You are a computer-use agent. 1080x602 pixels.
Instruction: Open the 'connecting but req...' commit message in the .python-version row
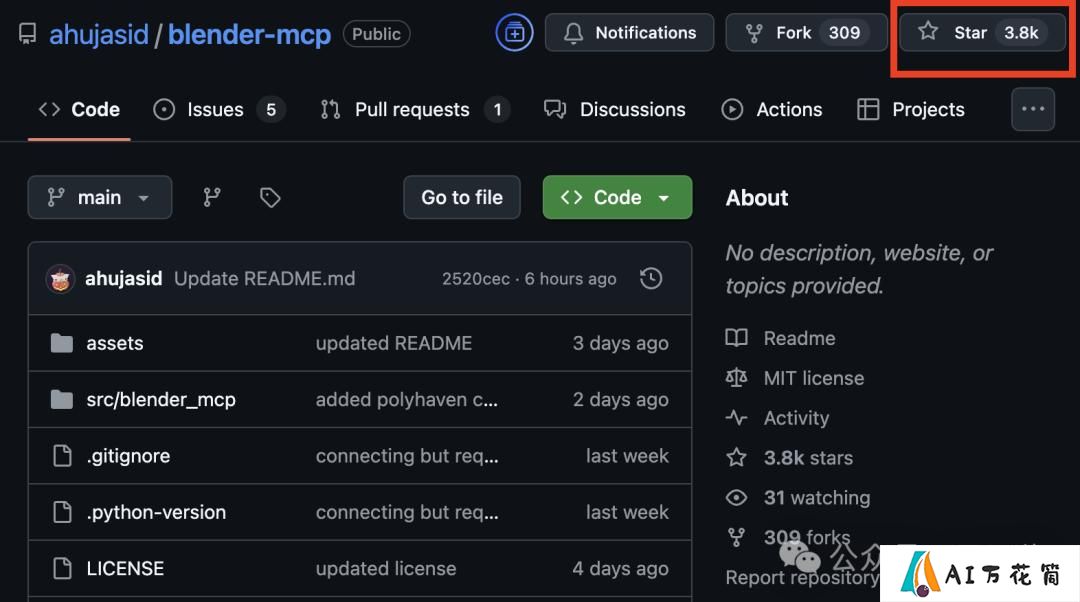[407, 512]
